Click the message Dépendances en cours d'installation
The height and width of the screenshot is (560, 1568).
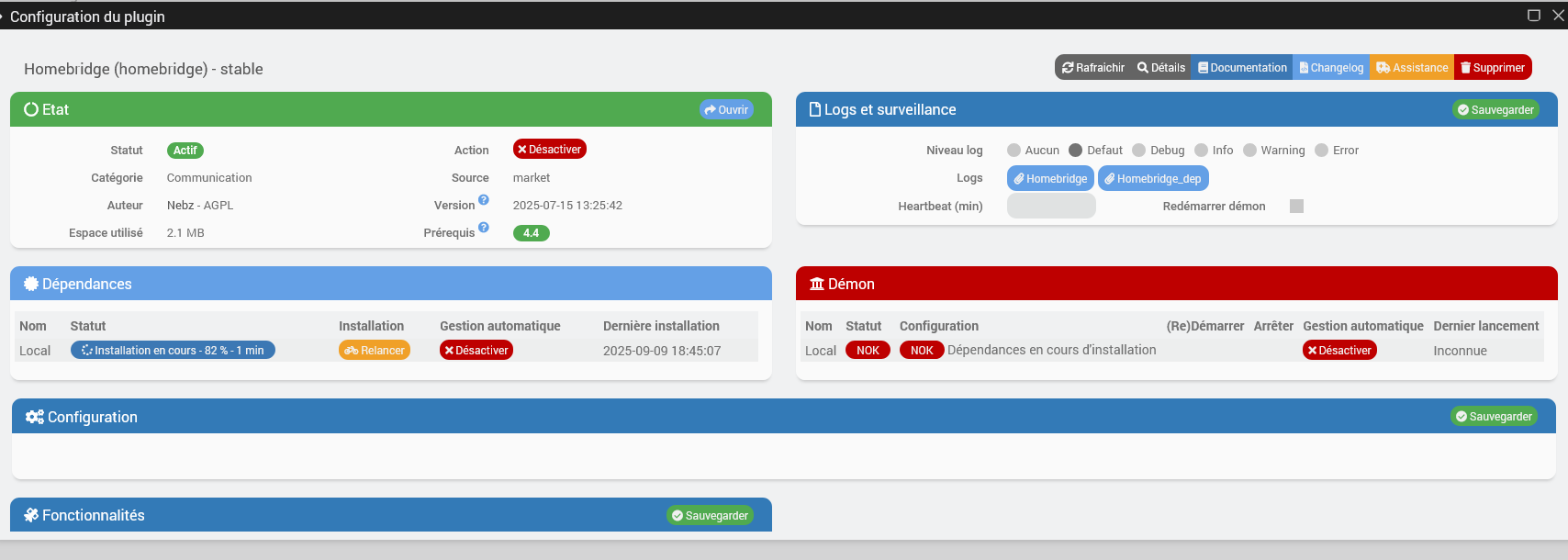click(1052, 350)
